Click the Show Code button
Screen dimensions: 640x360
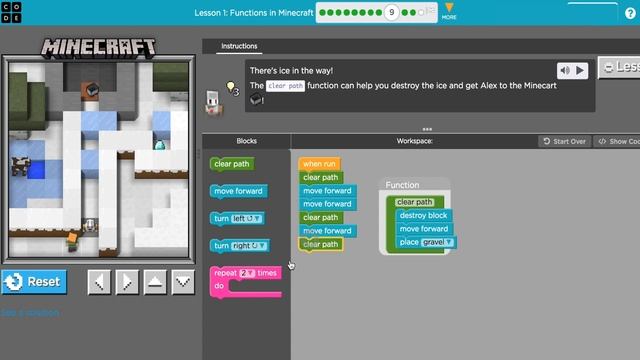tap(617, 141)
